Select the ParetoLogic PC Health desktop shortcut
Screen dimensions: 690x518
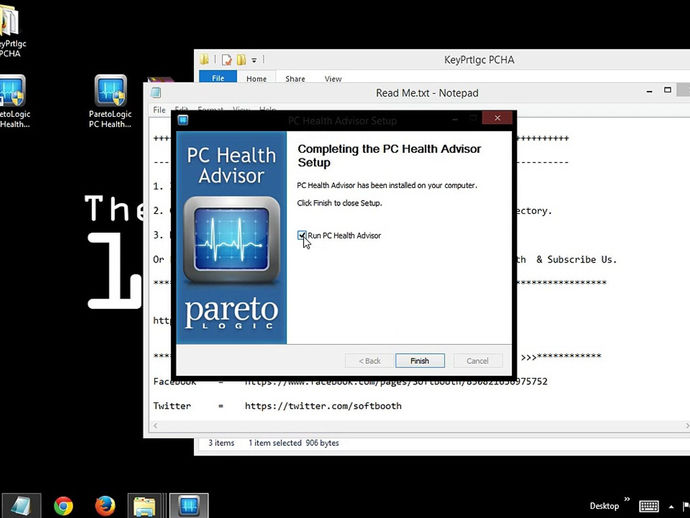tap(110, 101)
